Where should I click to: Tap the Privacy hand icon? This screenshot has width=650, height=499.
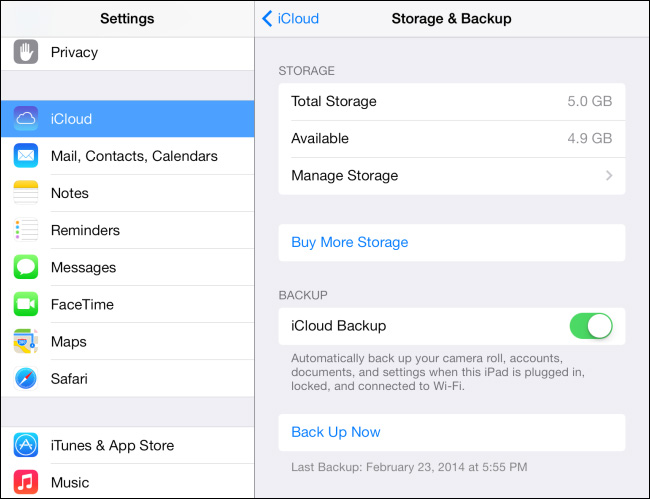26,52
